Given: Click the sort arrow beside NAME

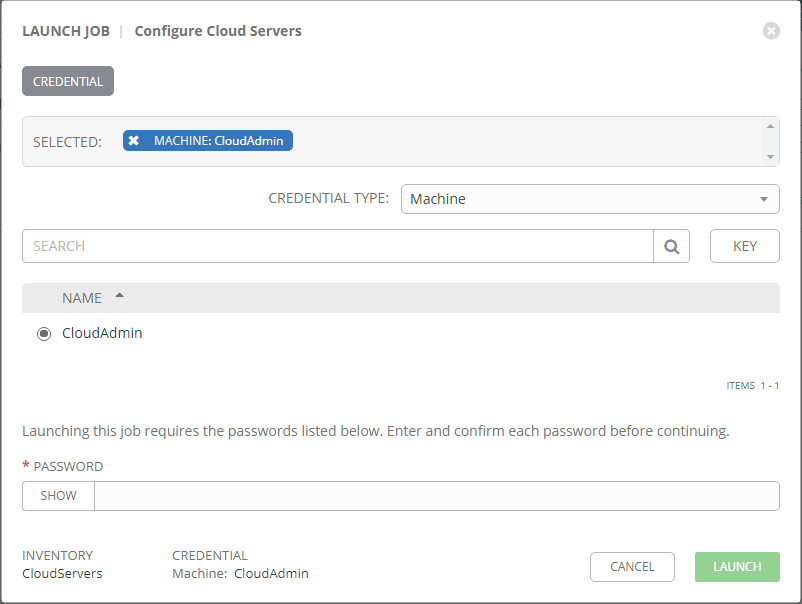Looking at the screenshot, I should pos(120,296).
